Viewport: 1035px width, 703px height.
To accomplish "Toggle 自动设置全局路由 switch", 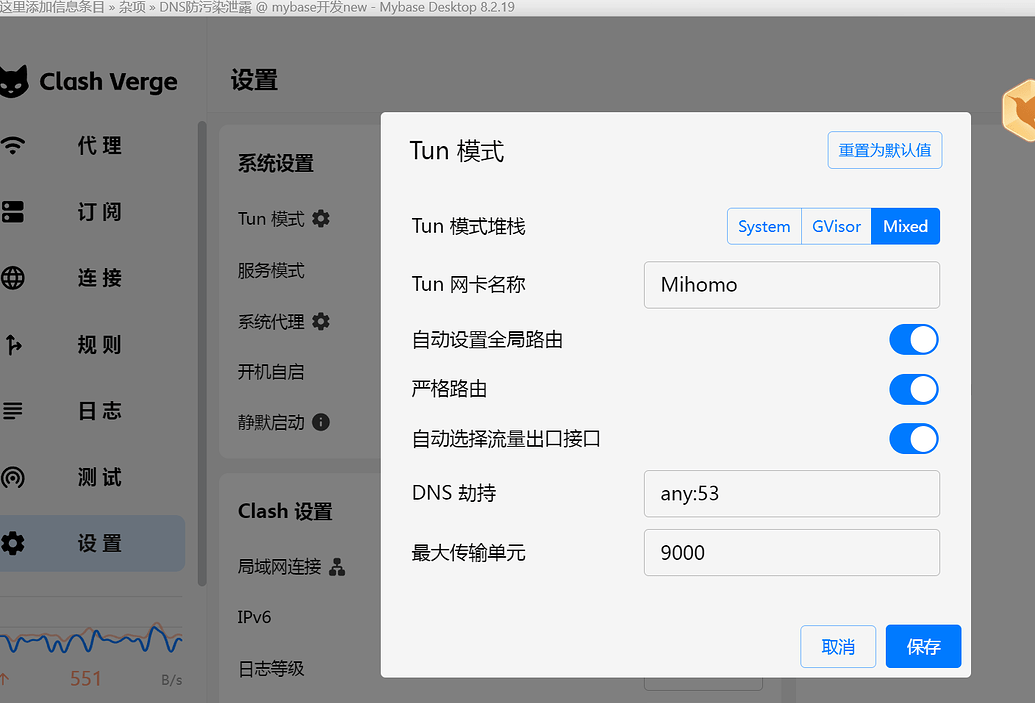I will click(x=914, y=340).
